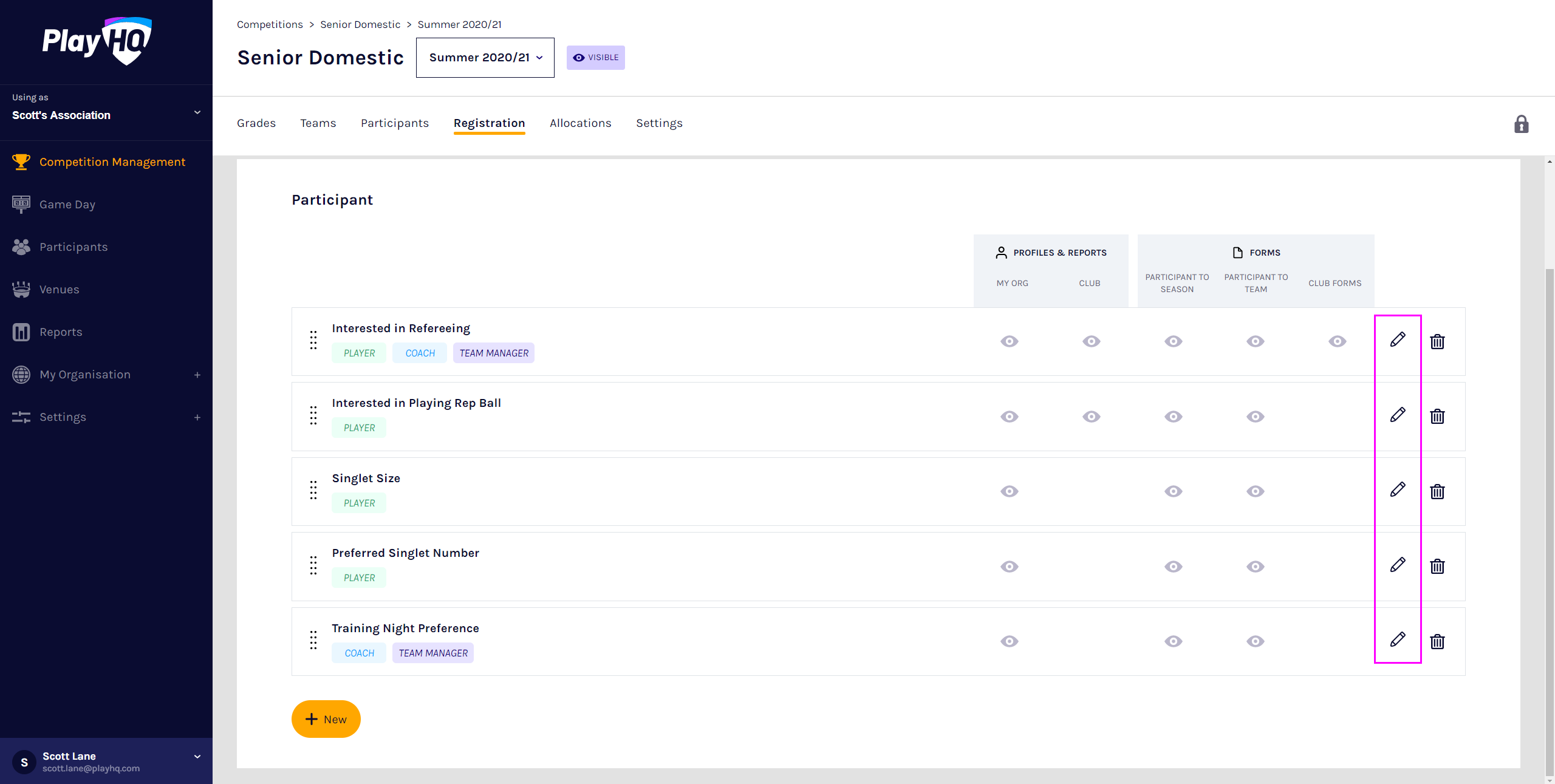Viewport: 1555px width, 784px height.
Task: Click the COACH tag under Interested in Refereeing
Action: click(x=420, y=353)
